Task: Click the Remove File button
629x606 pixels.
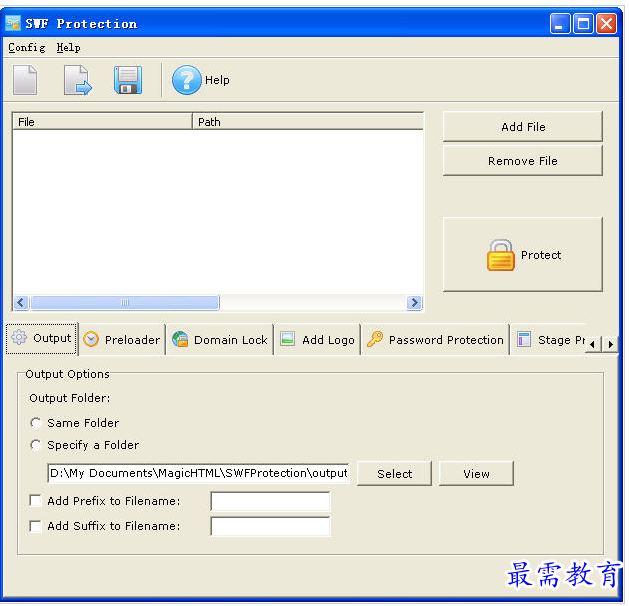Action: pos(523,161)
